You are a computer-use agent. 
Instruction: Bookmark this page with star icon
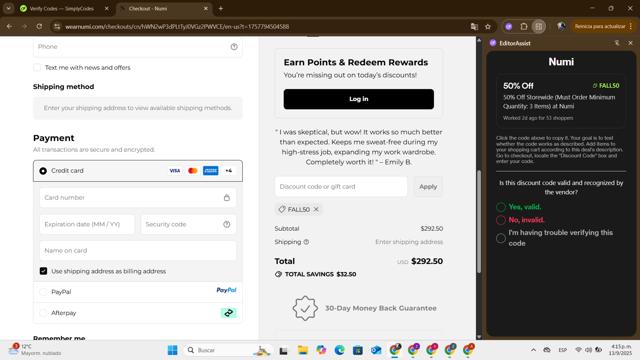[488, 27]
